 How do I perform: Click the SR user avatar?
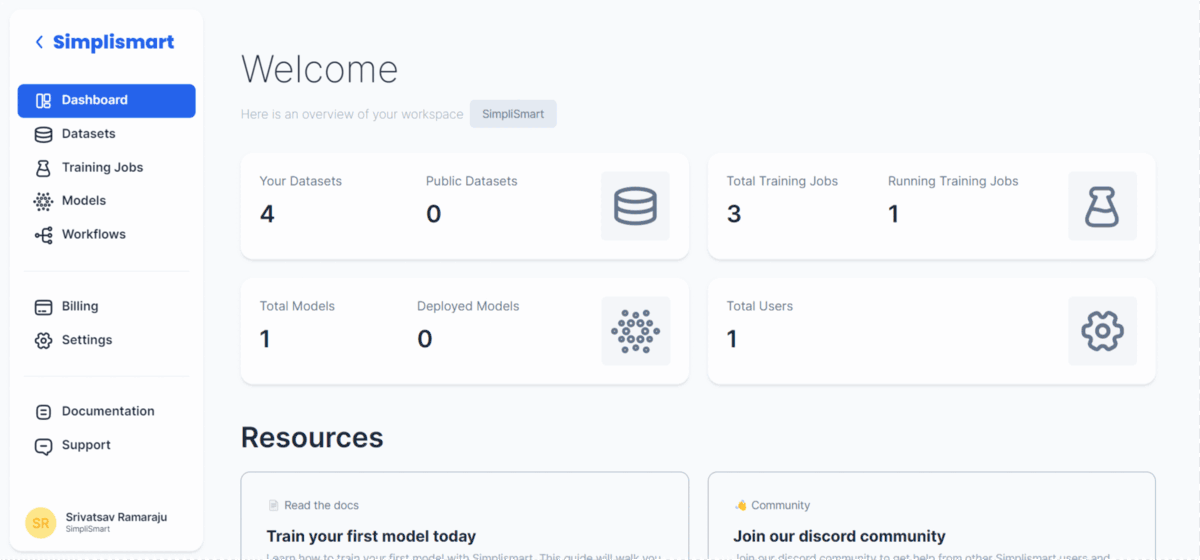click(x=40, y=522)
